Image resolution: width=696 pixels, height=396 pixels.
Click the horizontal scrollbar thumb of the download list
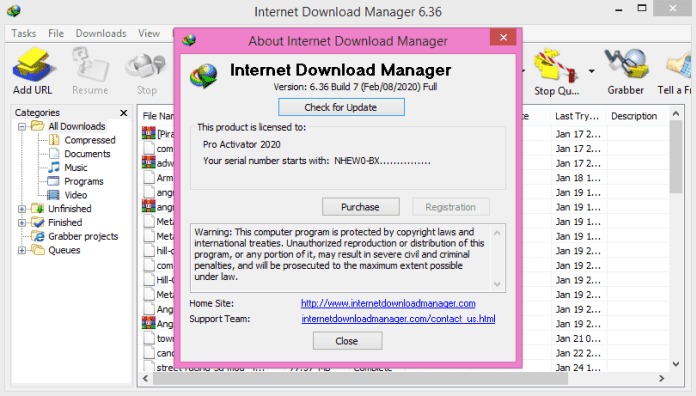[360, 378]
